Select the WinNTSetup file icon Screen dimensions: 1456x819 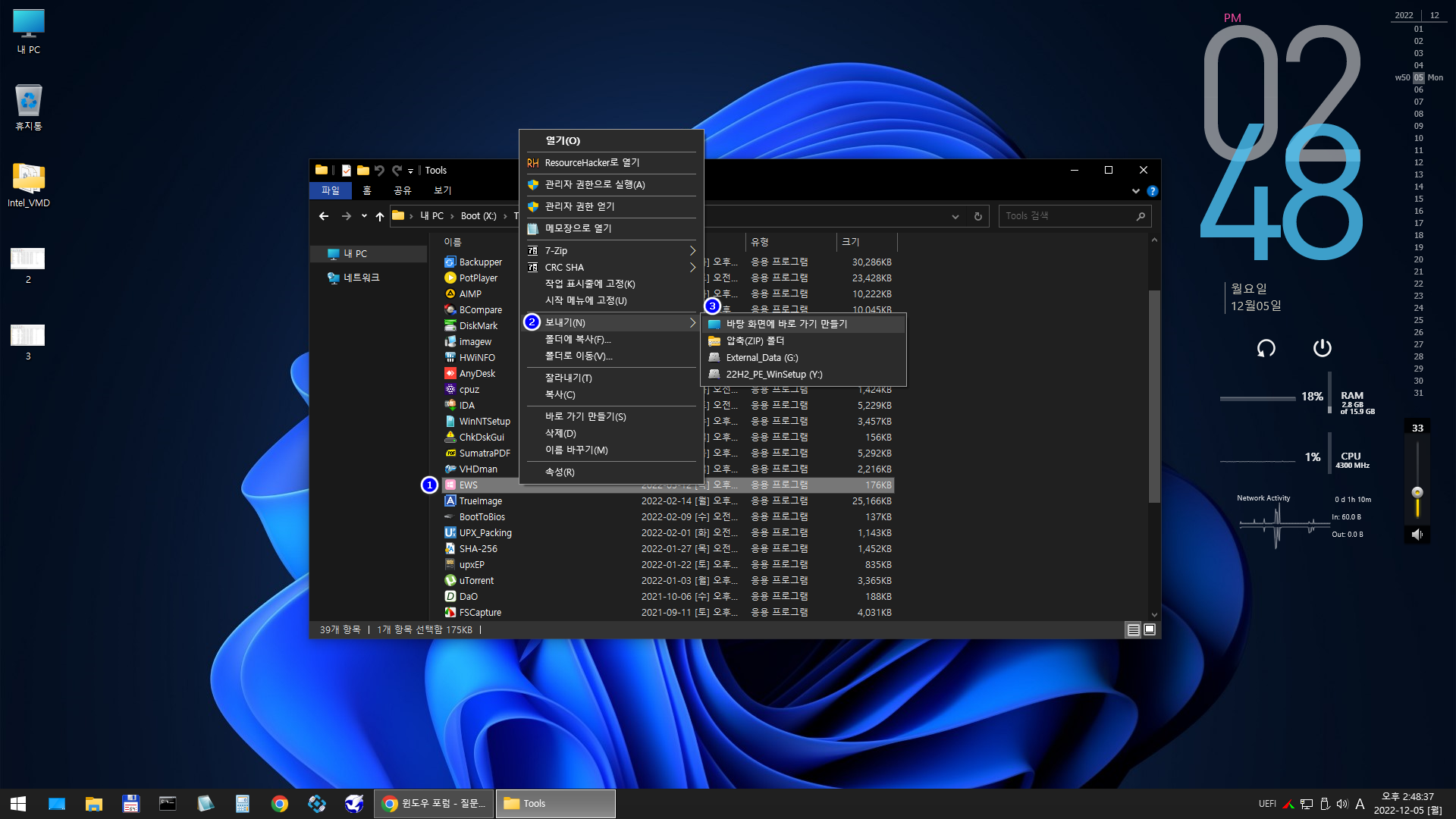click(x=450, y=422)
